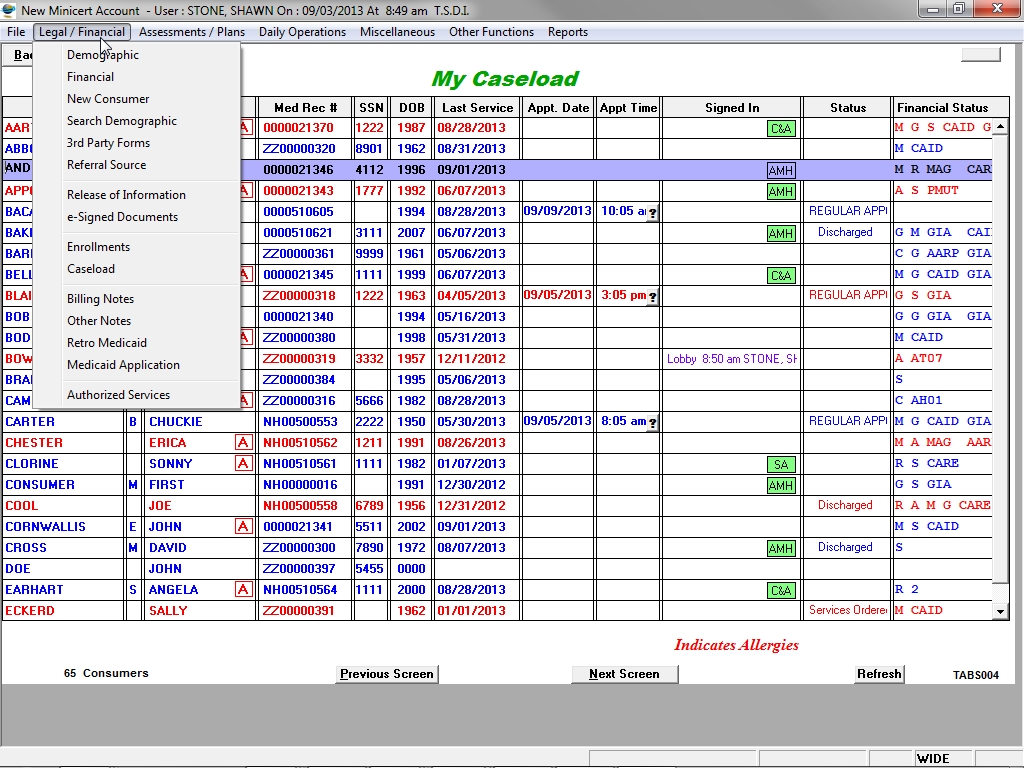1024x768 pixels.
Task: Open Daily Operations menu
Action: tap(302, 32)
